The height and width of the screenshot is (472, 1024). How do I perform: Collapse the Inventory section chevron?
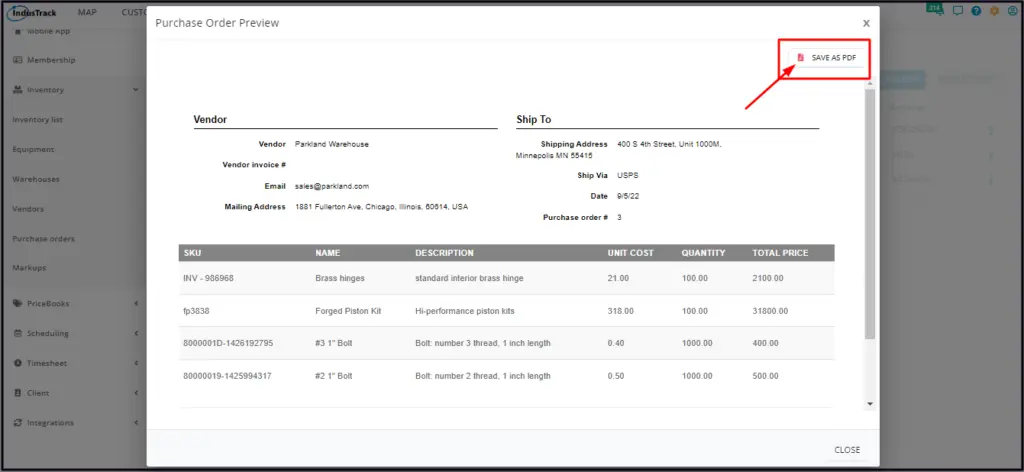[x=136, y=89]
